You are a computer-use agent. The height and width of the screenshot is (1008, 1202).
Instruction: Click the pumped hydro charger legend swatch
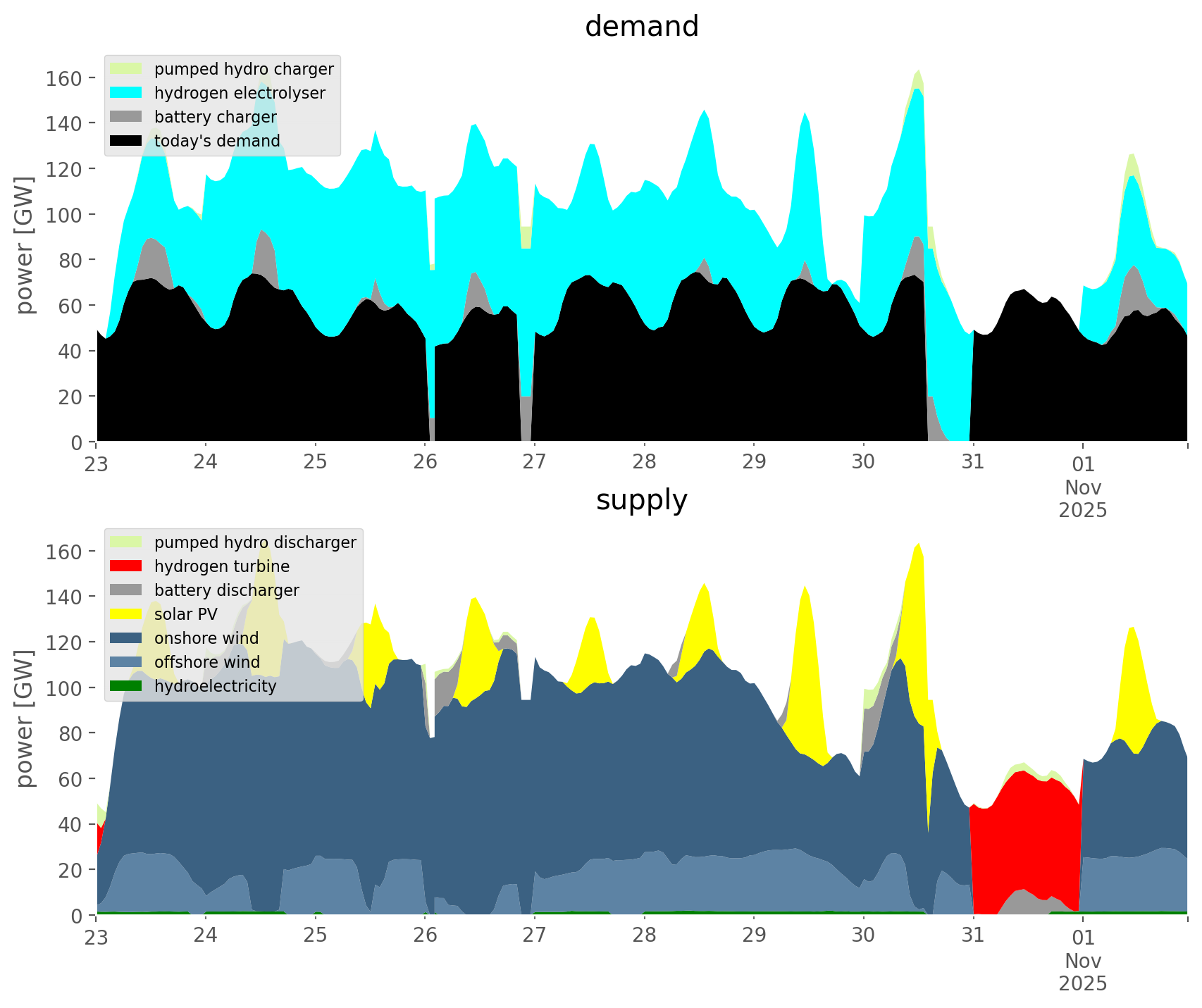pyautogui.click(x=126, y=69)
